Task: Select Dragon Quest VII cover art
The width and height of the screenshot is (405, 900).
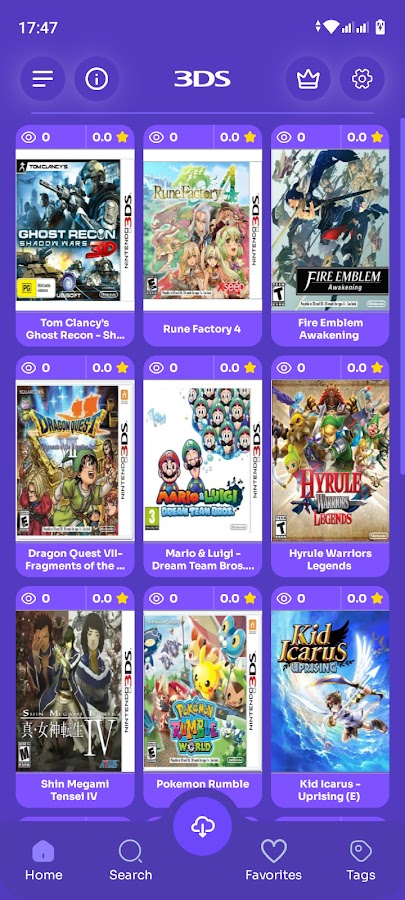Action: (75, 460)
